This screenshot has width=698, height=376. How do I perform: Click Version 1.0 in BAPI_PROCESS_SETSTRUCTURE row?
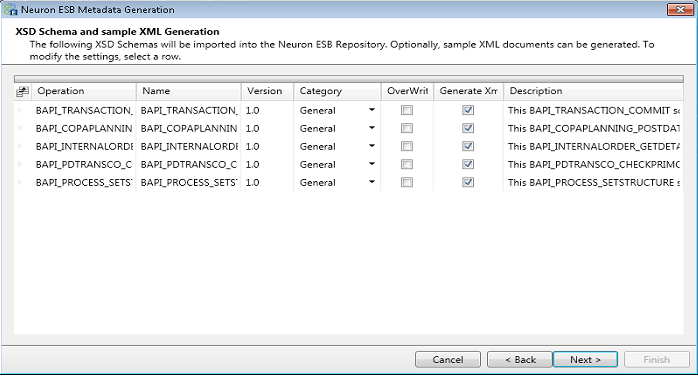(x=252, y=182)
